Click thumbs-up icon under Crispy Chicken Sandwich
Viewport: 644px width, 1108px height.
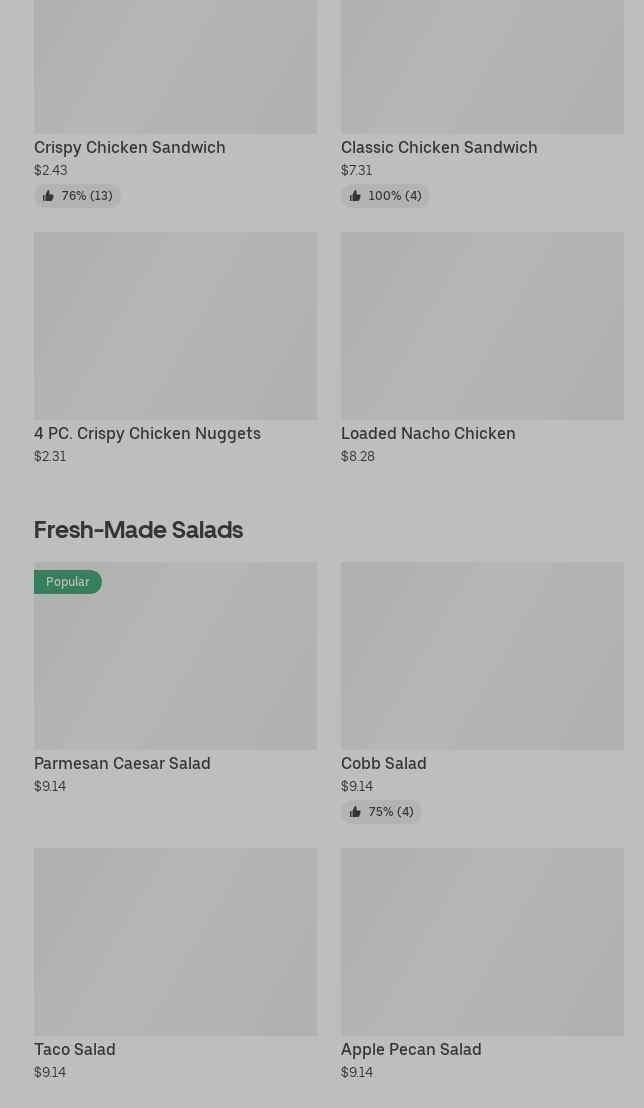(48, 196)
